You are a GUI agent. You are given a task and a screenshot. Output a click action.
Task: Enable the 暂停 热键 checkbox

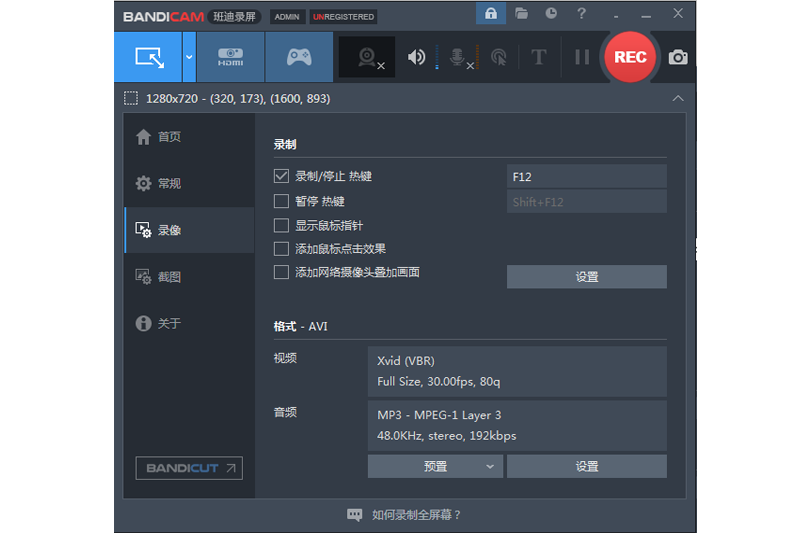click(281, 201)
